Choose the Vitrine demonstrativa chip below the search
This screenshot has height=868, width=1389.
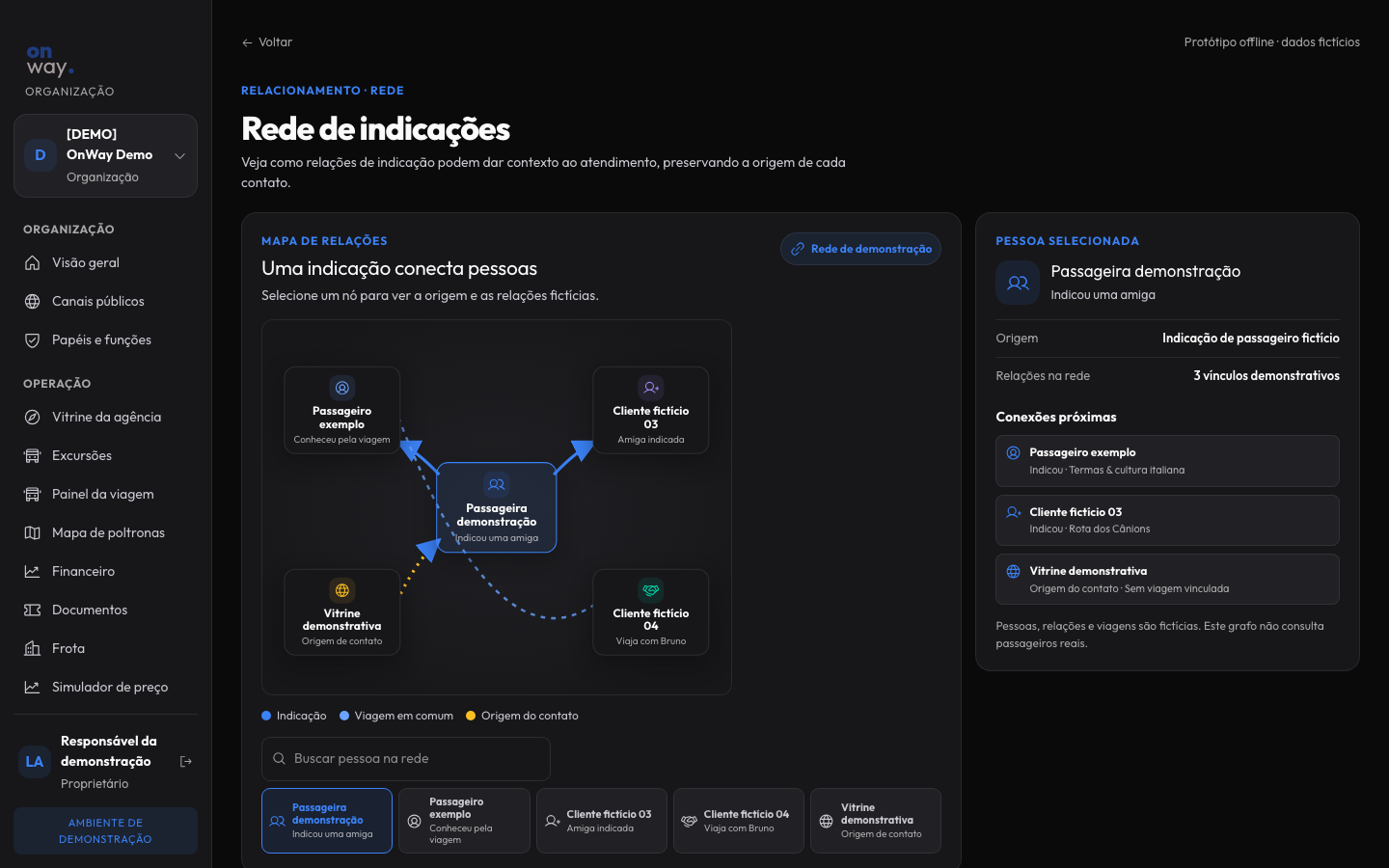click(x=876, y=821)
